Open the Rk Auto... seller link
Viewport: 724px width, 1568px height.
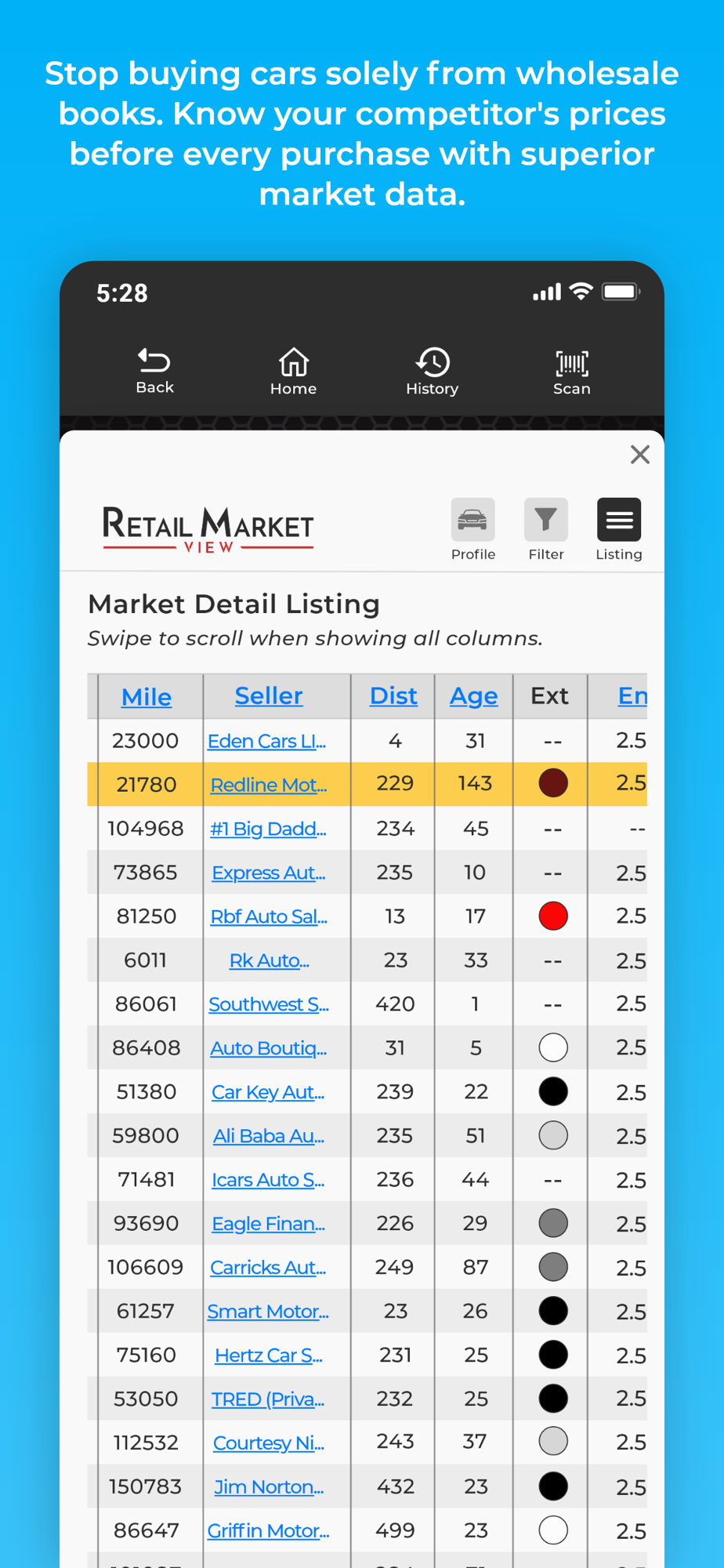(x=269, y=960)
